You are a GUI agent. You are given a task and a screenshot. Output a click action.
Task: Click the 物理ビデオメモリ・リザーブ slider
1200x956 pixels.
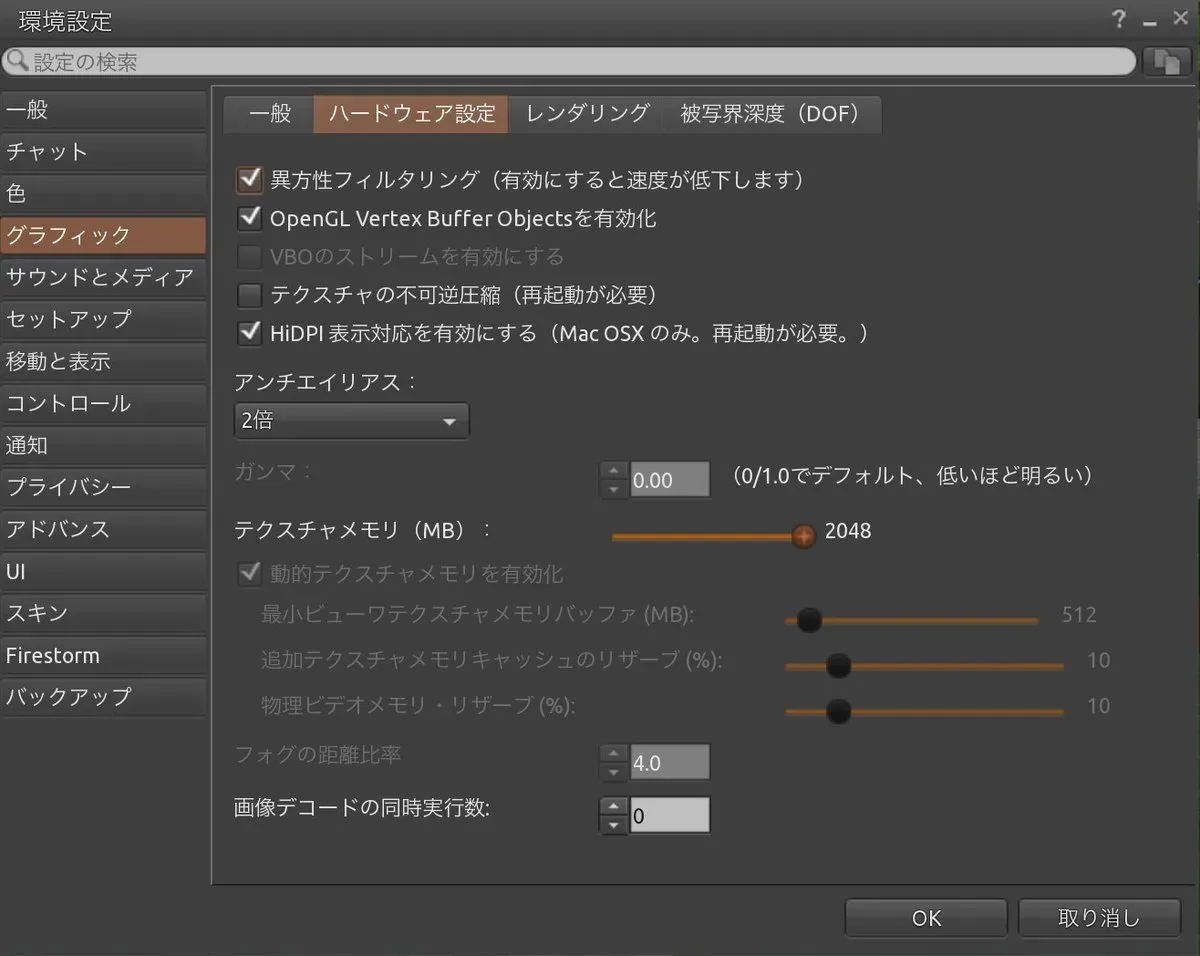[x=925, y=711]
